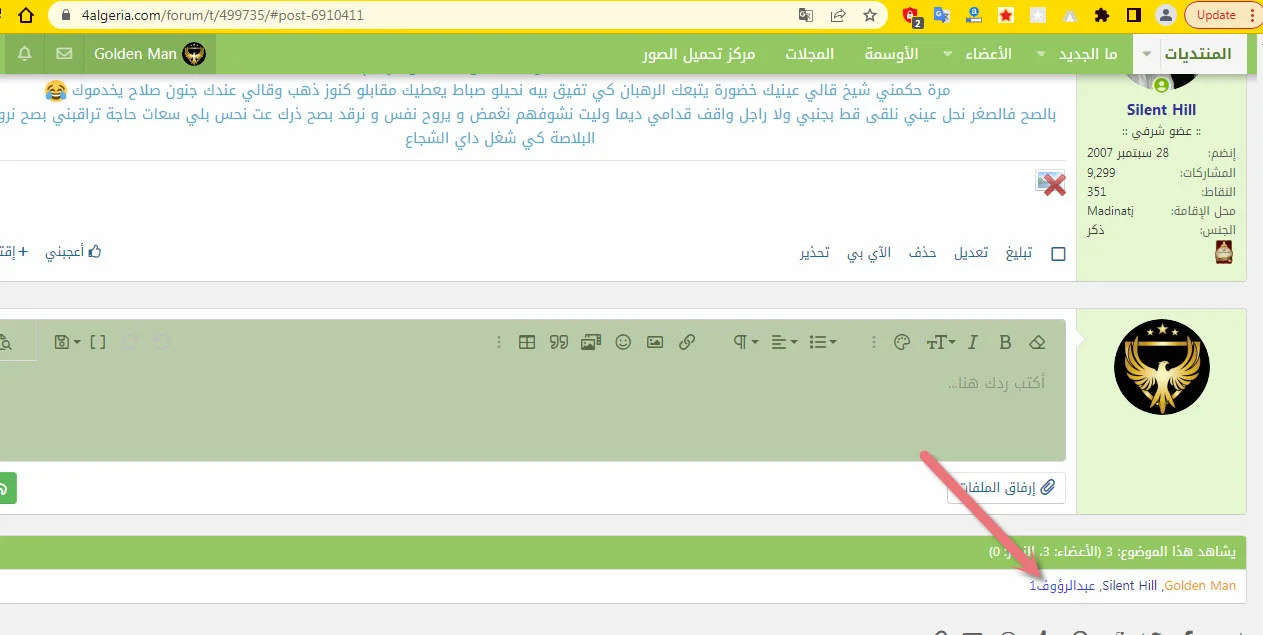Click the إرفاق الملفات attach files button
Viewport: 1263px width, 635px height.
click(1005, 488)
